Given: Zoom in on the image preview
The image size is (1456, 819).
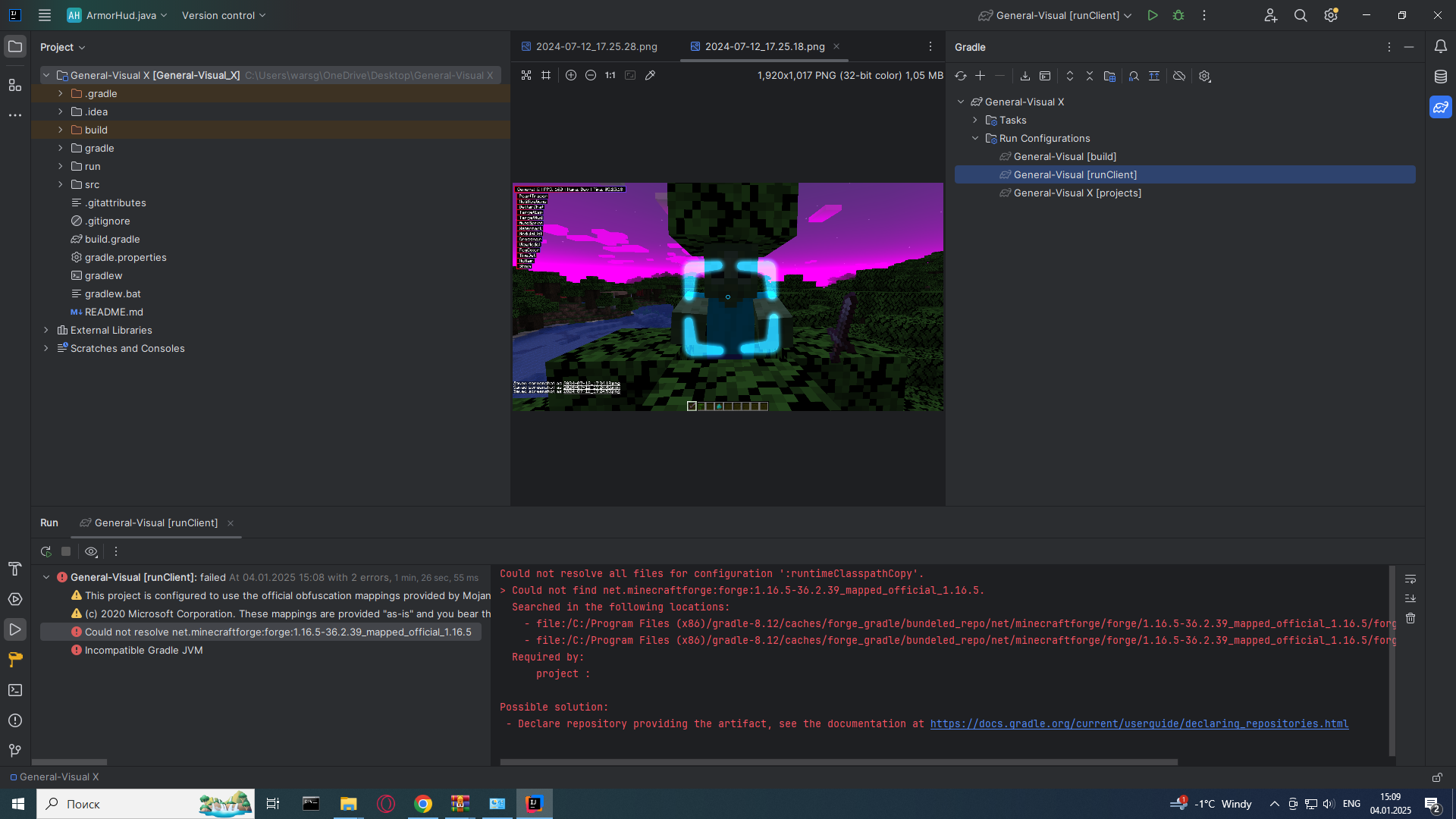Looking at the screenshot, I should (x=571, y=75).
